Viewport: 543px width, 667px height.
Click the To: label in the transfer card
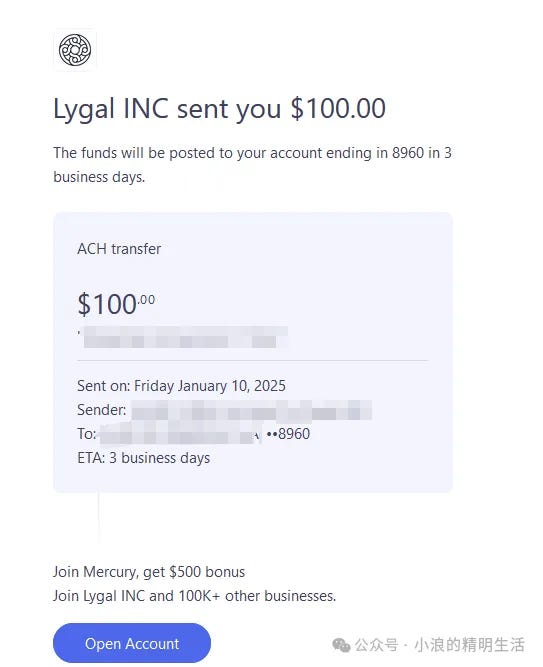(x=87, y=434)
